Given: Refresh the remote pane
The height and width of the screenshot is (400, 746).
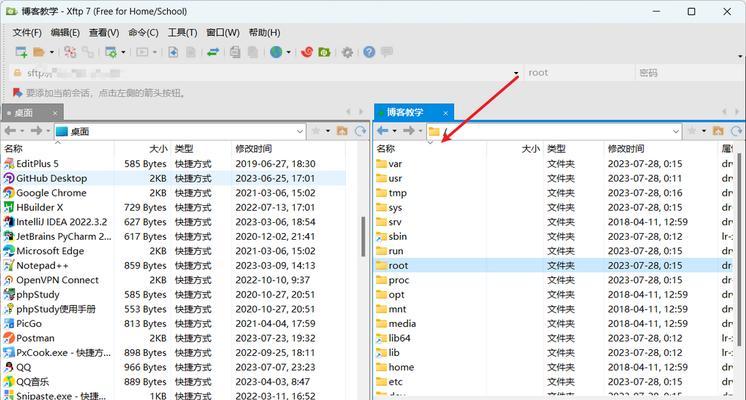Looking at the screenshot, I should click(x=736, y=130).
